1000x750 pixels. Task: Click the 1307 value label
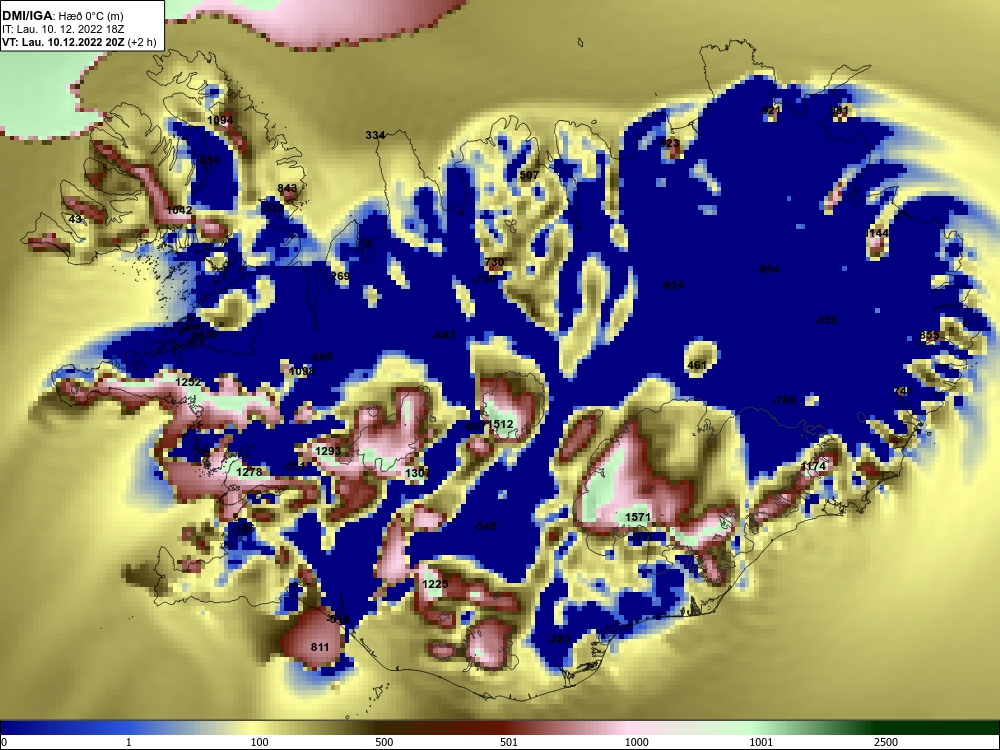click(x=418, y=473)
